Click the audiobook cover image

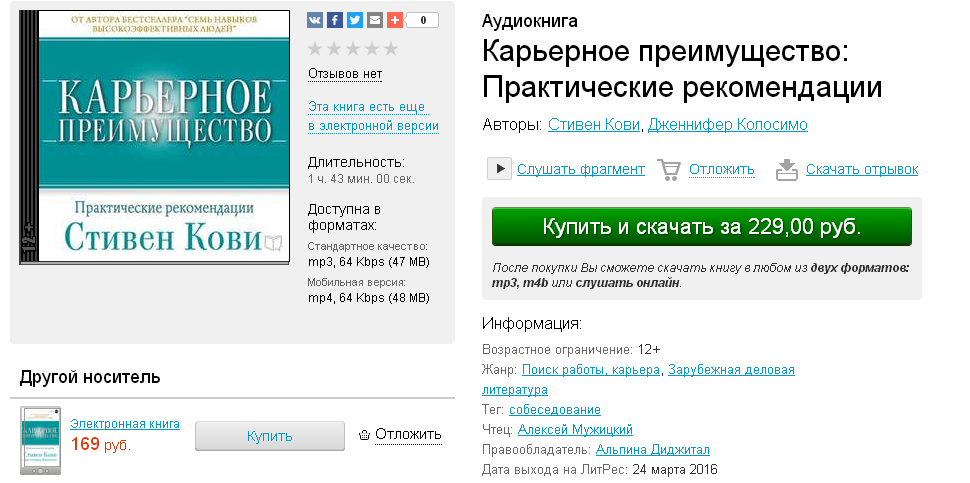point(155,137)
